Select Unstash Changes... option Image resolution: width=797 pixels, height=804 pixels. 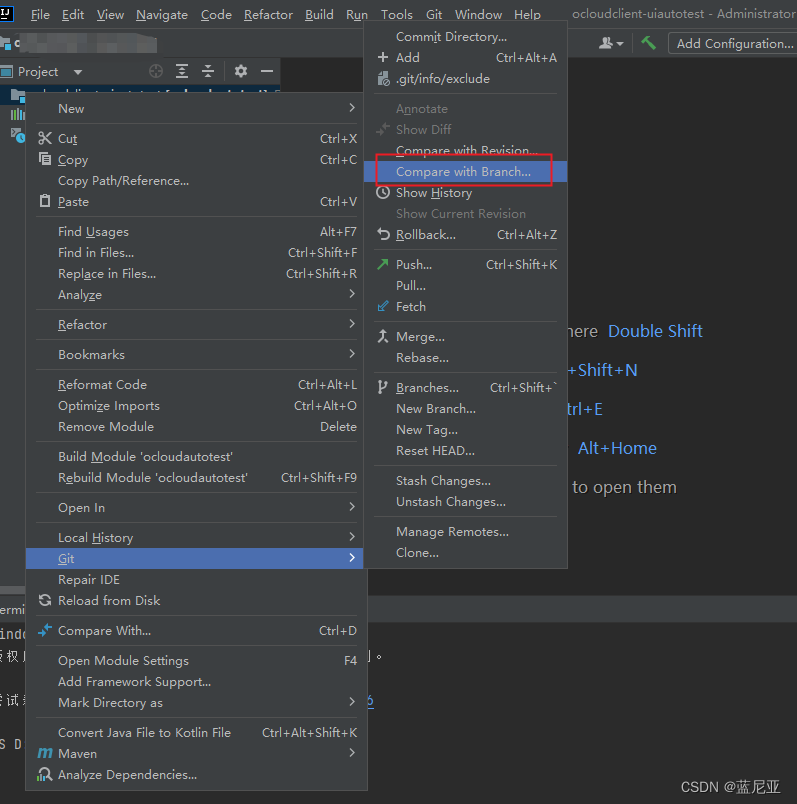pos(465,501)
